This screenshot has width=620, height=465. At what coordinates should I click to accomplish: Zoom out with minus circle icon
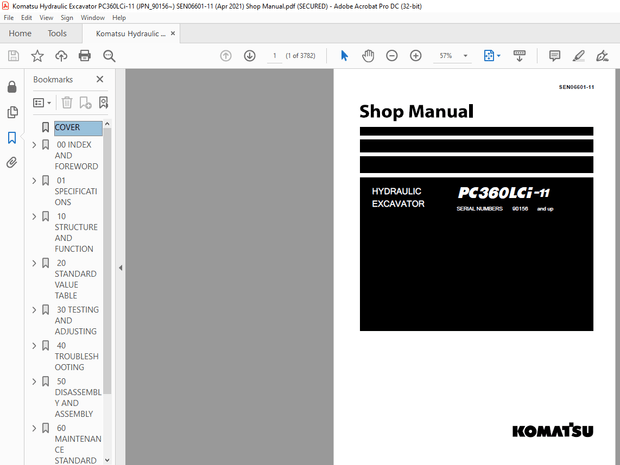click(391, 56)
